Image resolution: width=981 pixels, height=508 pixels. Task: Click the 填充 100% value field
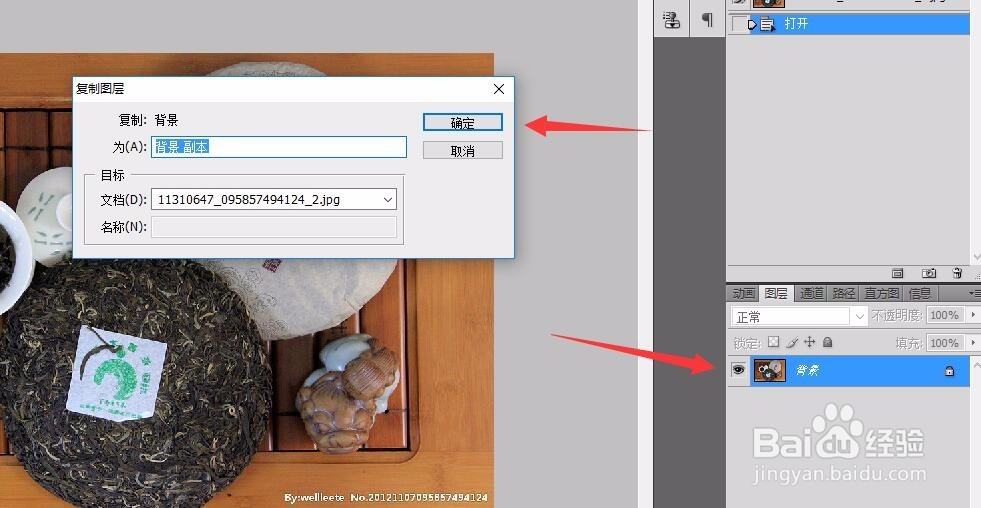[x=945, y=343]
